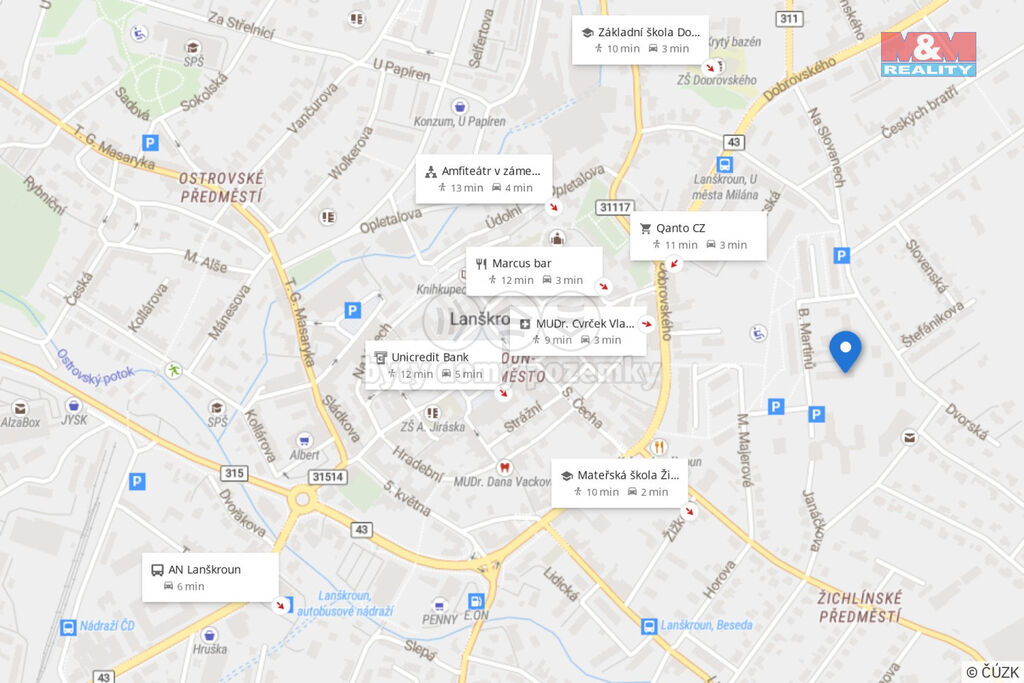Click the blue property location pin

tap(845, 351)
